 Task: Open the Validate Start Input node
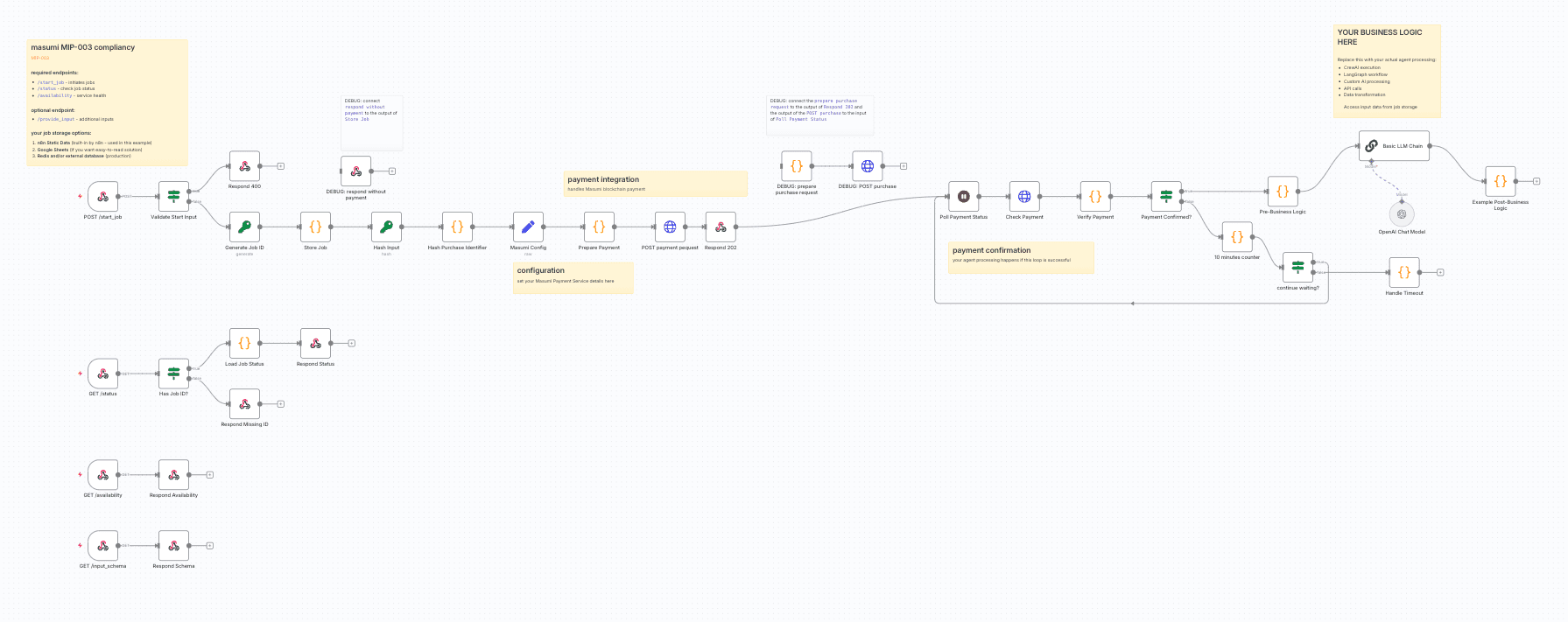click(173, 197)
